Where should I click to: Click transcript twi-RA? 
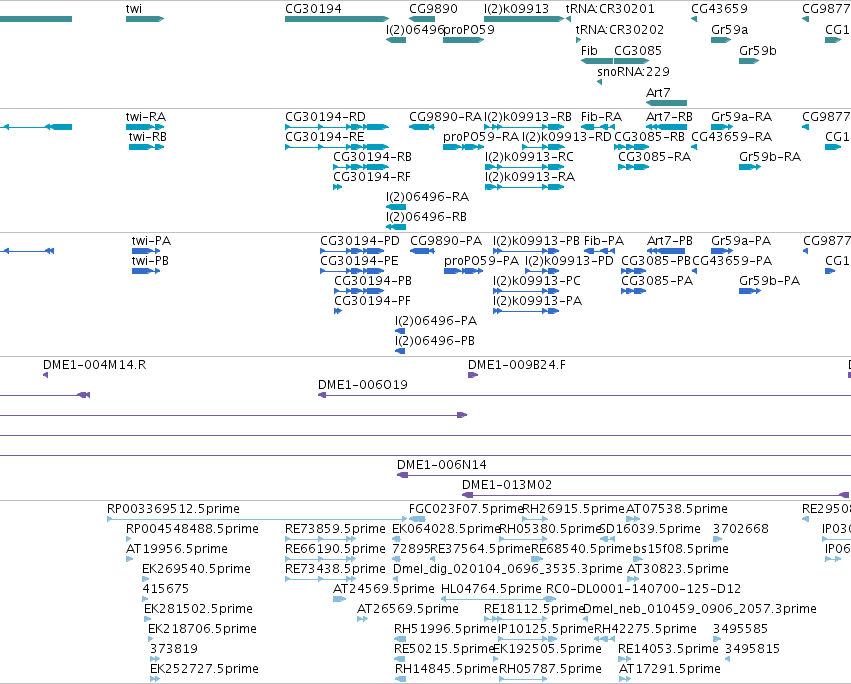[x=145, y=127]
